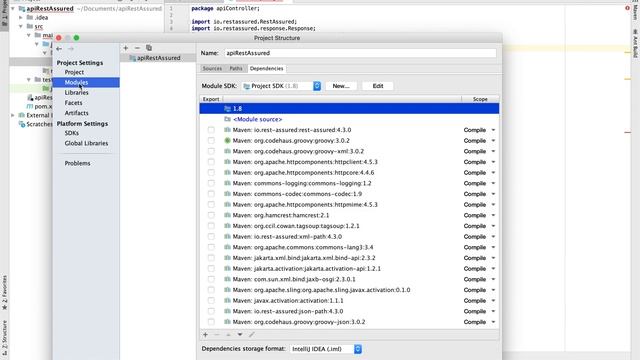
Task: Open the Facets settings section
Action: [73, 103]
